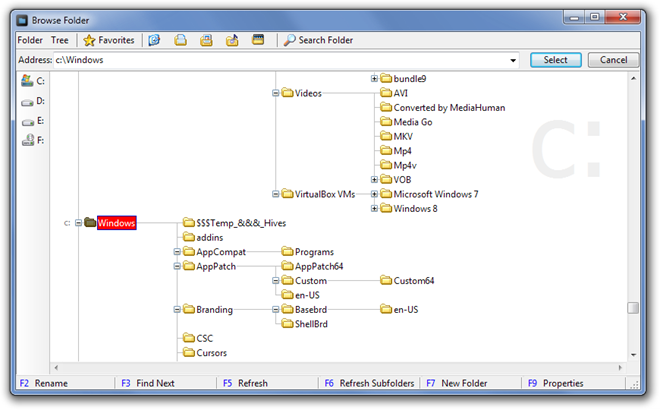Select the en-US folder under AppPatch
The image size is (660, 410).
click(301, 295)
